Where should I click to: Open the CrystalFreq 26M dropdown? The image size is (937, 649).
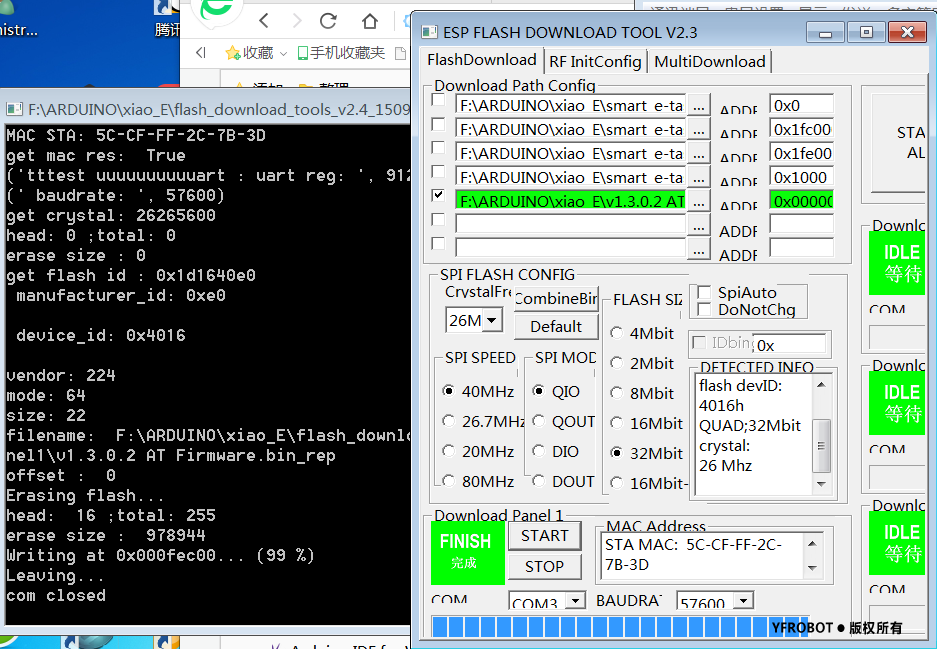(491, 321)
